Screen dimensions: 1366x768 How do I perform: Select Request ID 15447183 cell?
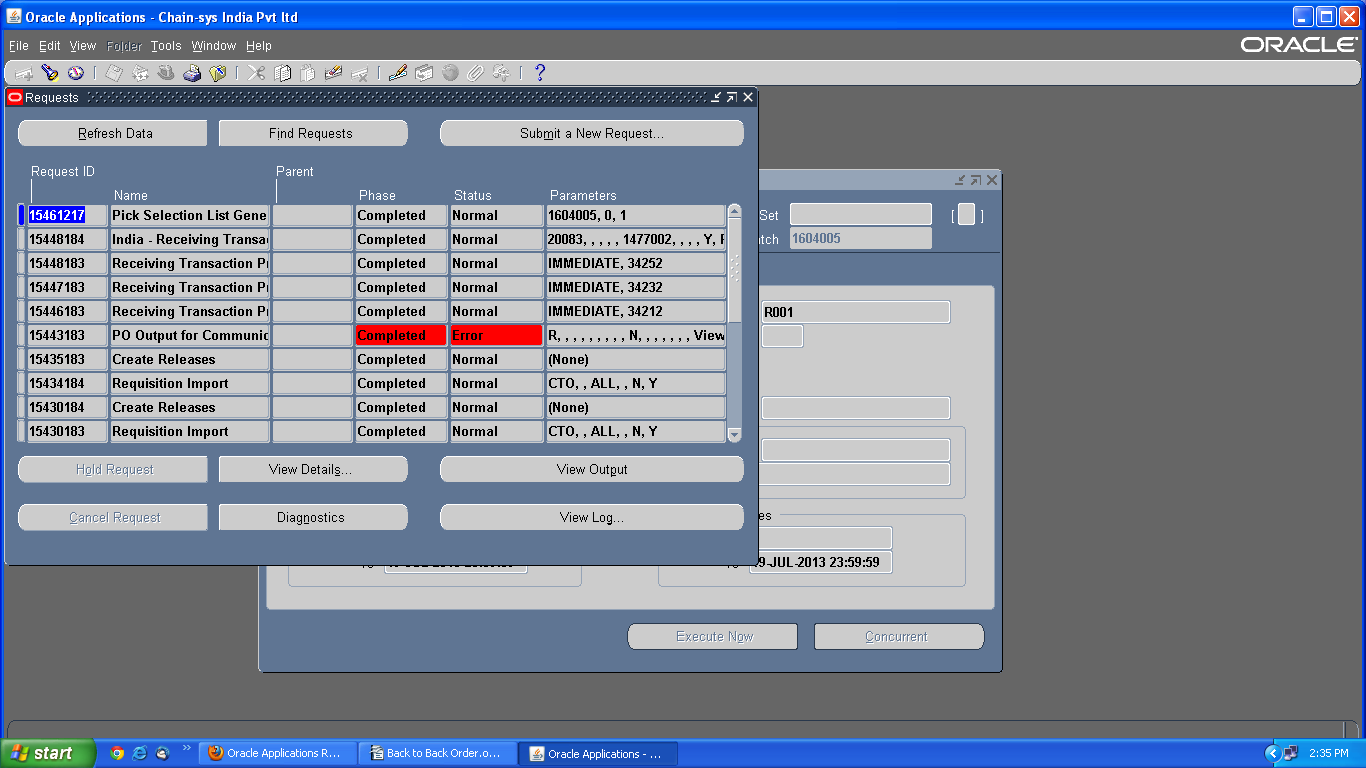[x=67, y=287]
